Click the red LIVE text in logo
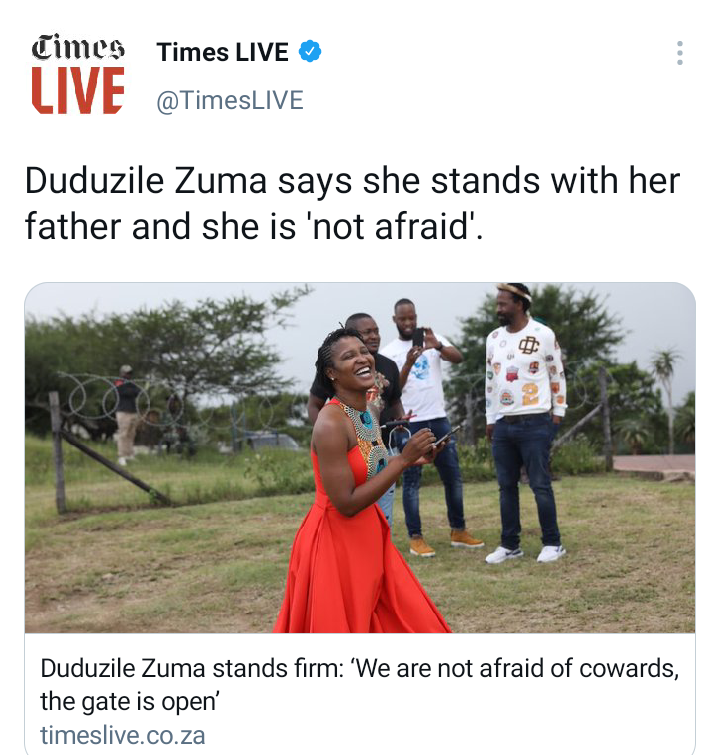720x755 pixels. click(x=78, y=91)
